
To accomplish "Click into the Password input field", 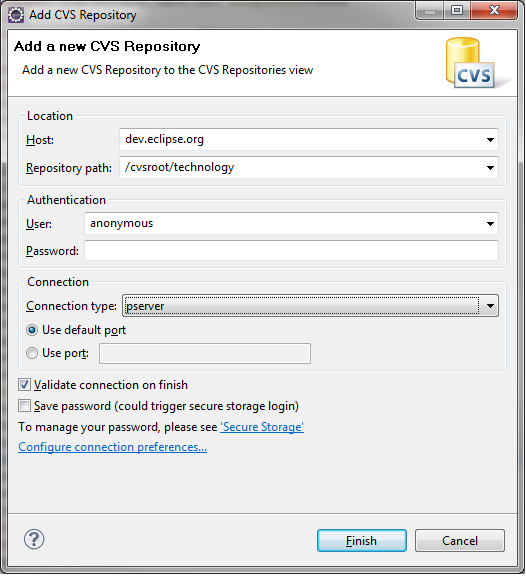I will coord(291,251).
